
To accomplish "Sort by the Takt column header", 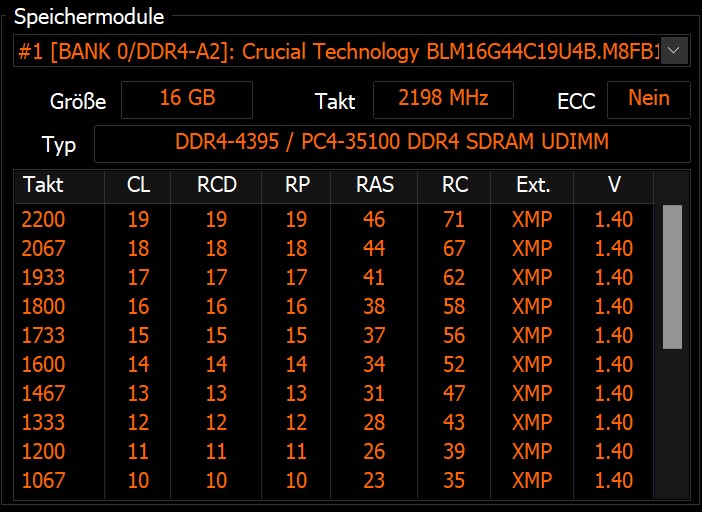I will [x=60, y=186].
